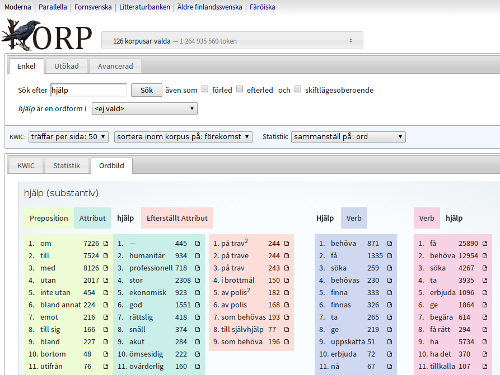Viewport: 500px width, 375px height.
Task: Open example sentences icon for 'finnas' row
Action: (389, 305)
